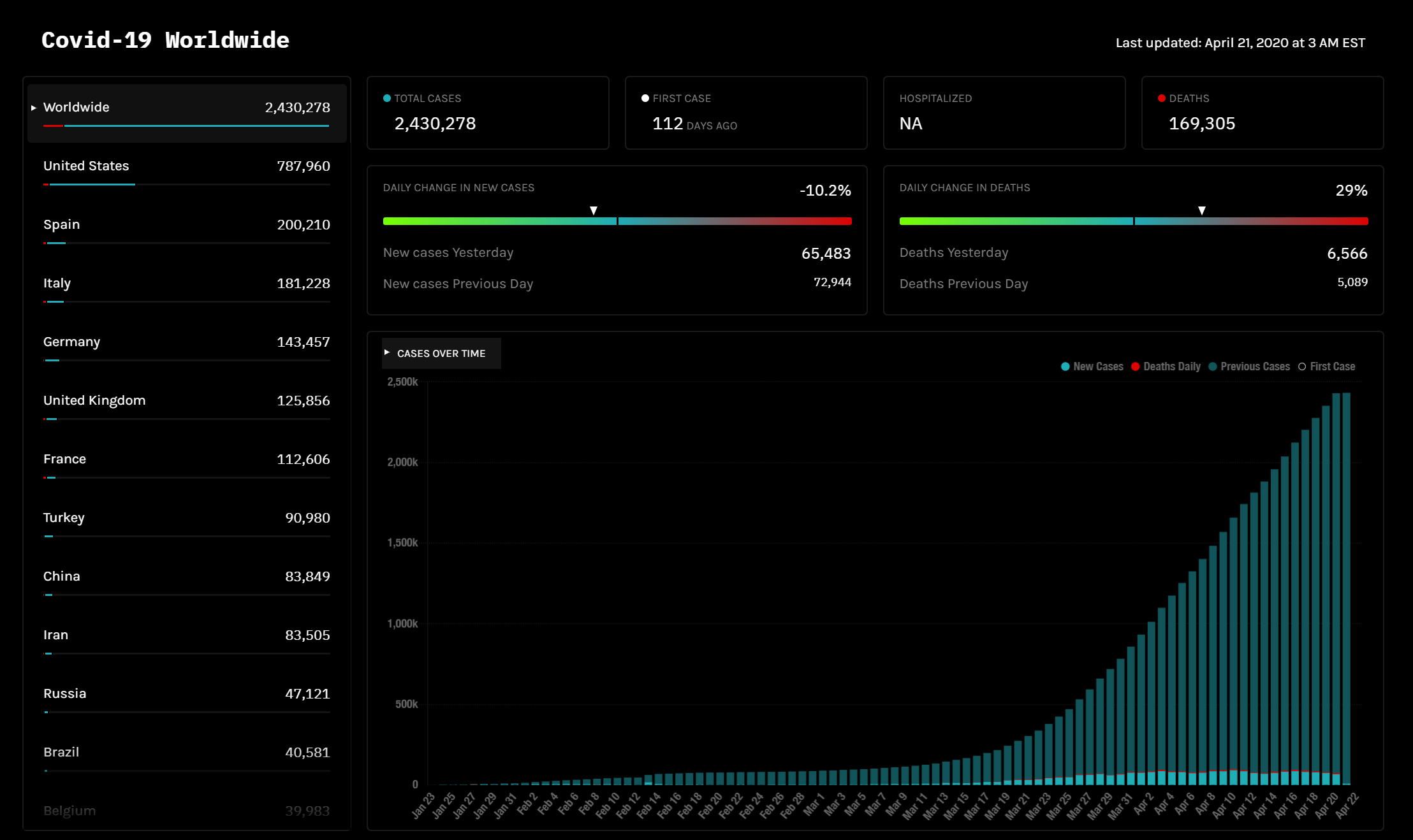Select China in the country list
The height and width of the screenshot is (840, 1413).
[x=187, y=582]
